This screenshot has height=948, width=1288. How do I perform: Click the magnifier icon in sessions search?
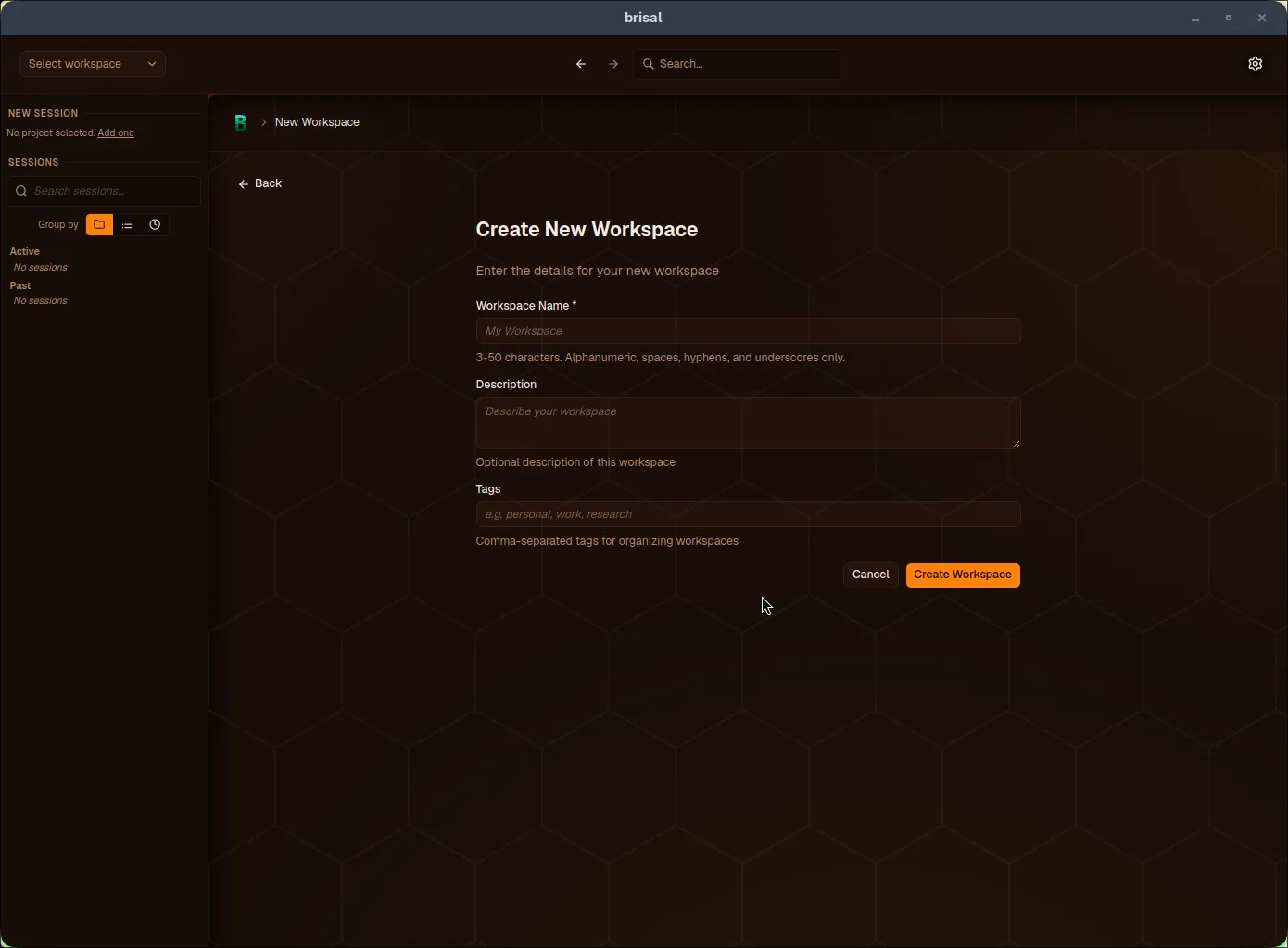21,191
